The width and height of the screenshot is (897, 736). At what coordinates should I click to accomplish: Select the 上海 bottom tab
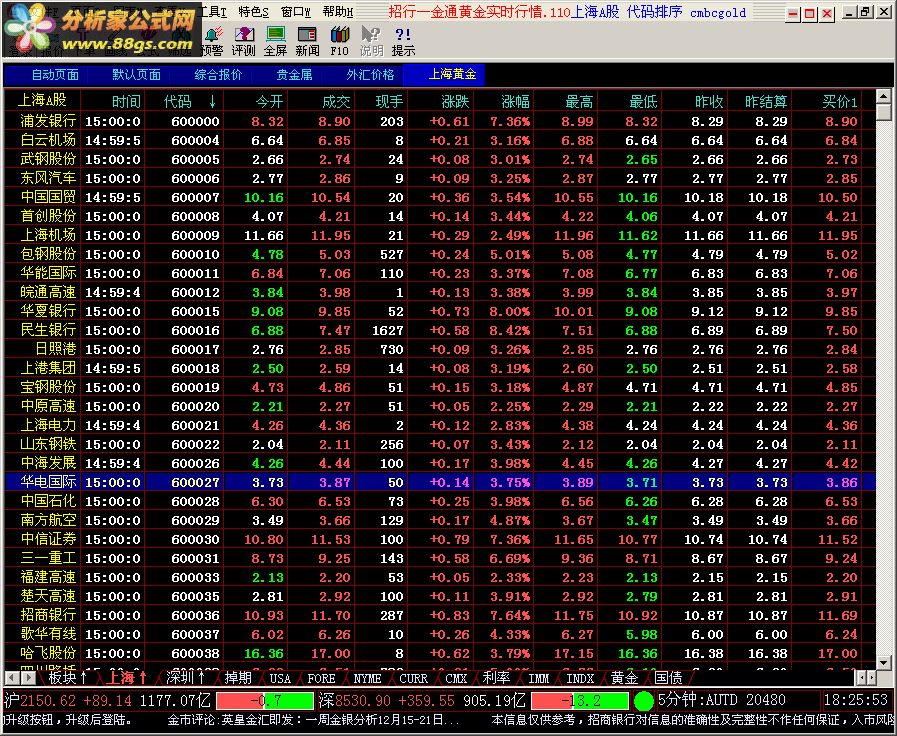[127, 678]
